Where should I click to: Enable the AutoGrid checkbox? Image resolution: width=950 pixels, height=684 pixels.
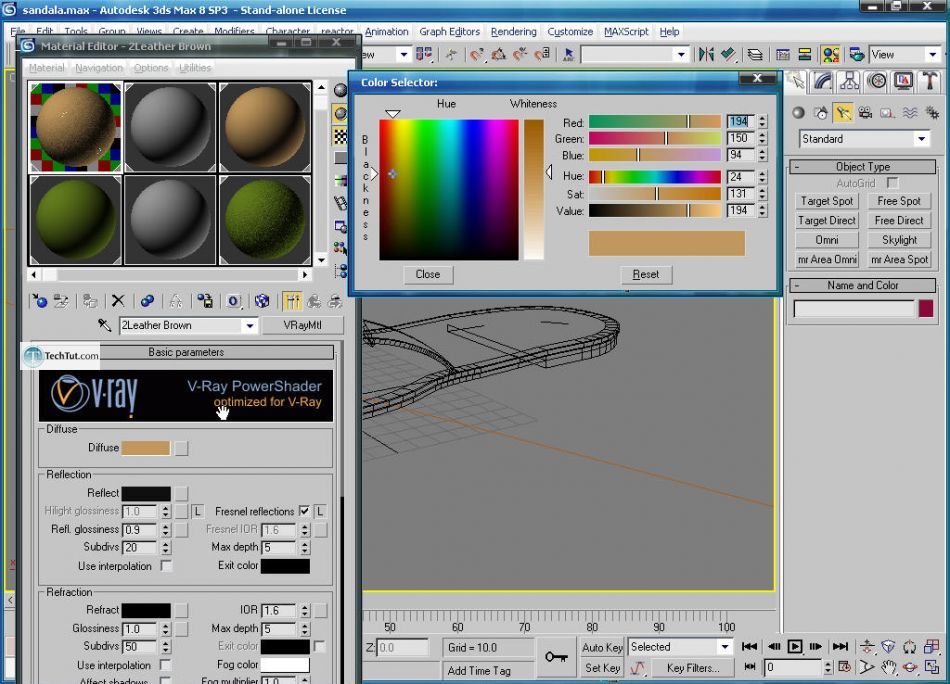point(892,182)
